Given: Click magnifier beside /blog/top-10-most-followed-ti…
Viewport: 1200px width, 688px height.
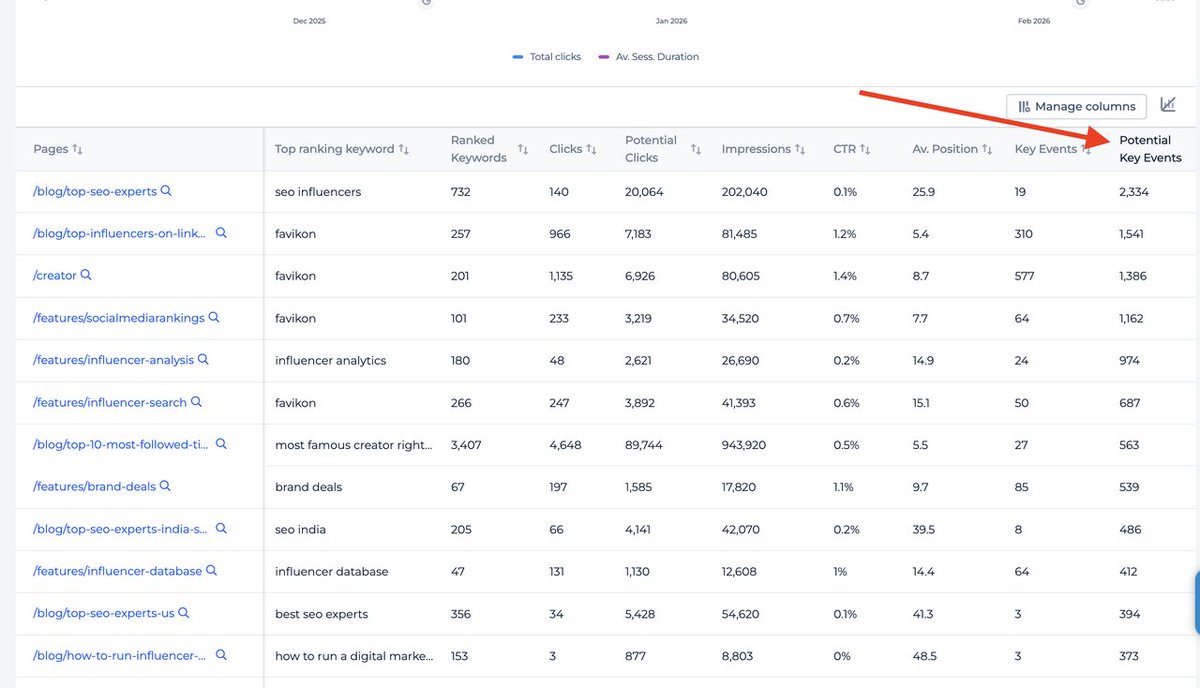Looking at the screenshot, I should (x=221, y=443).
